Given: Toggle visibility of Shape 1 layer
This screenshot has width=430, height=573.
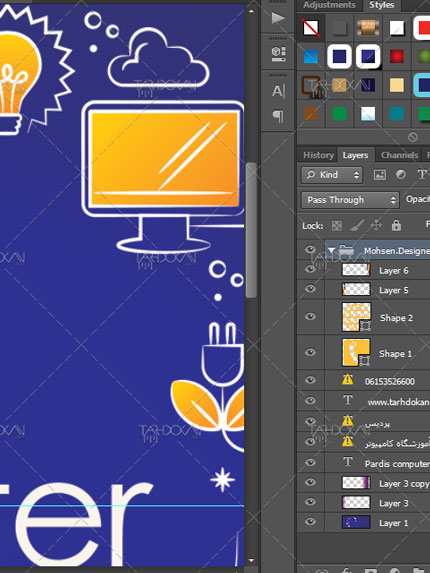Looking at the screenshot, I should (311, 352).
